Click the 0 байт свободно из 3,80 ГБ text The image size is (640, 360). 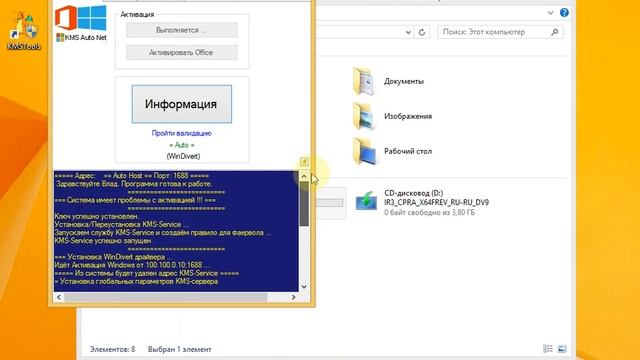[x=429, y=213]
